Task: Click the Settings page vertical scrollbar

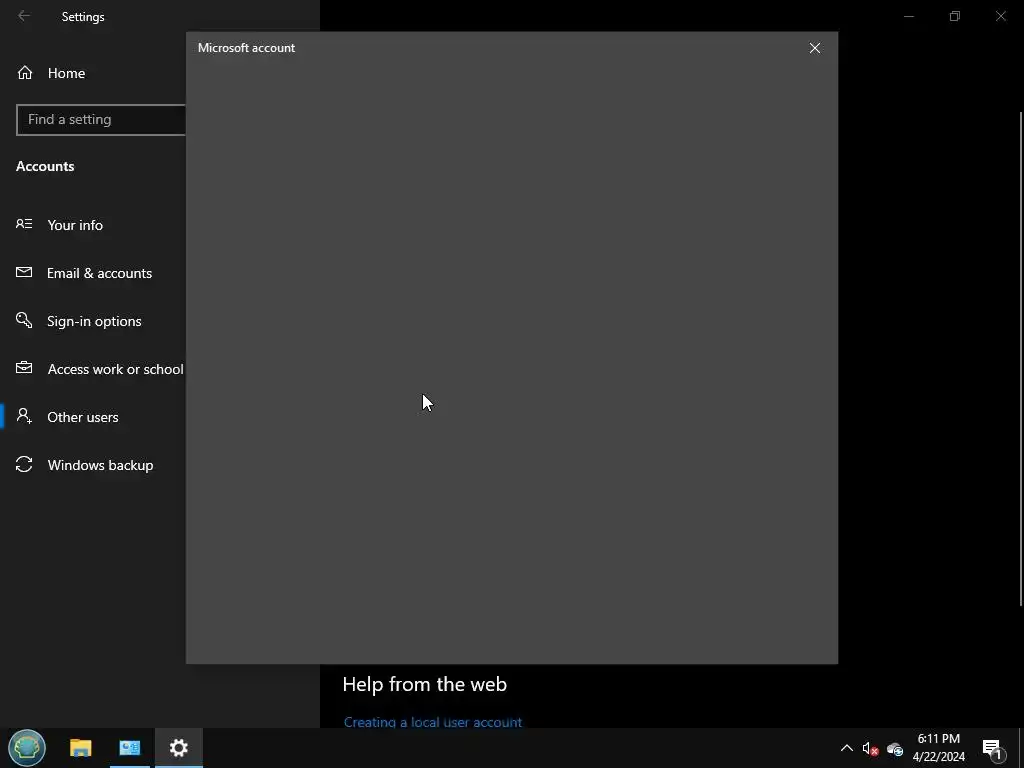Action: (x=1020, y=359)
